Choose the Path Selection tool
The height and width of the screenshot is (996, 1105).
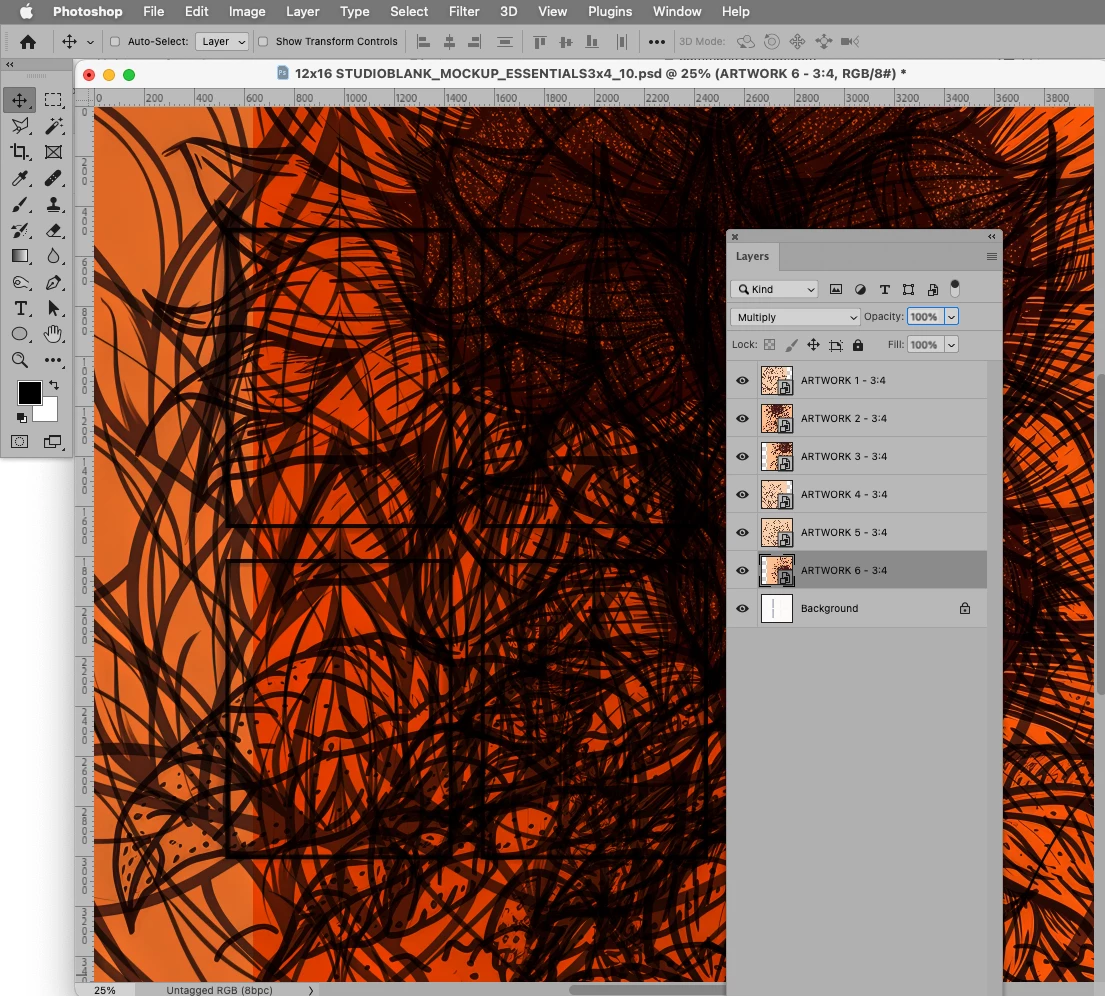tap(53, 309)
